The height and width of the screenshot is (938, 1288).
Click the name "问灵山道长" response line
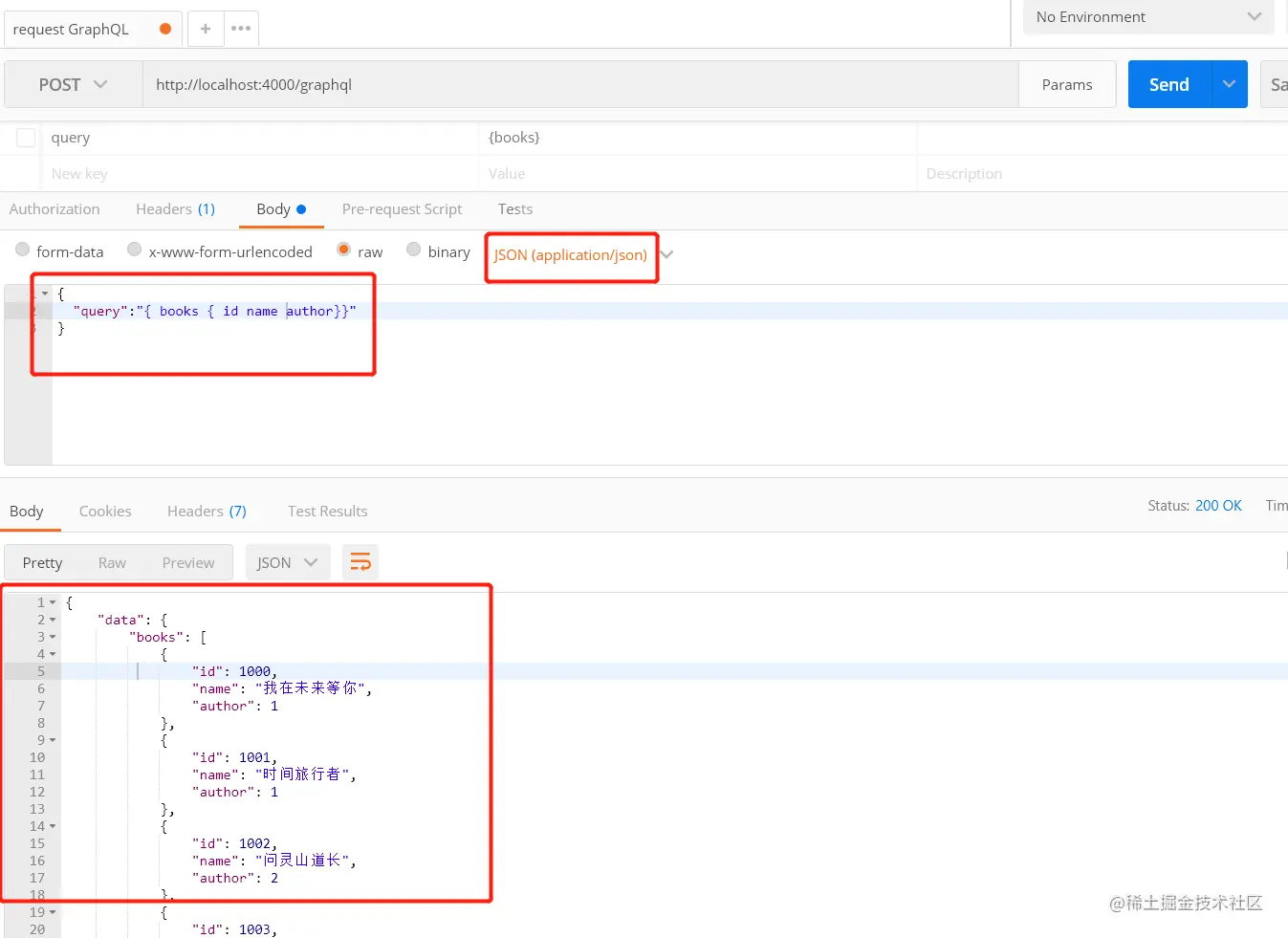tap(274, 861)
